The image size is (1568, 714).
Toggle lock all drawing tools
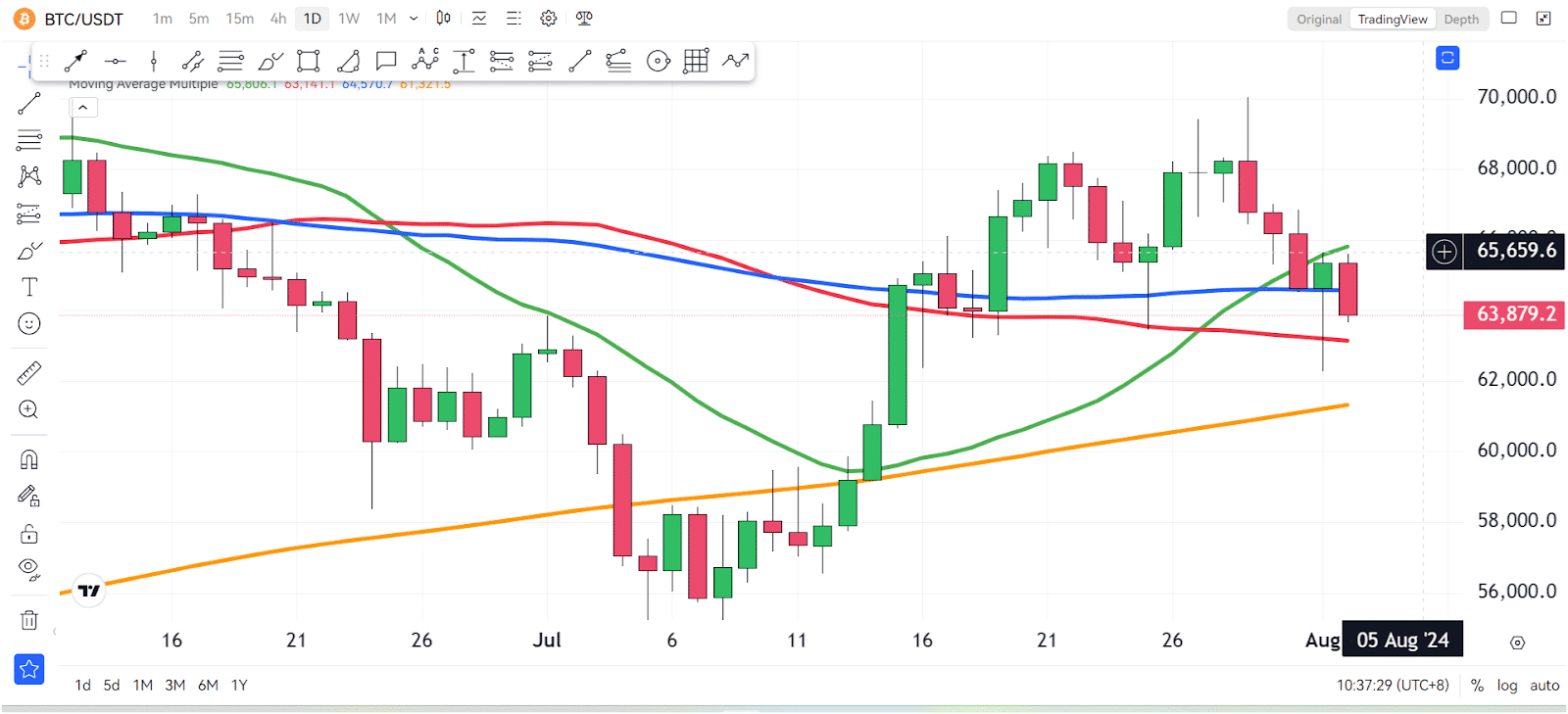point(29,534)
